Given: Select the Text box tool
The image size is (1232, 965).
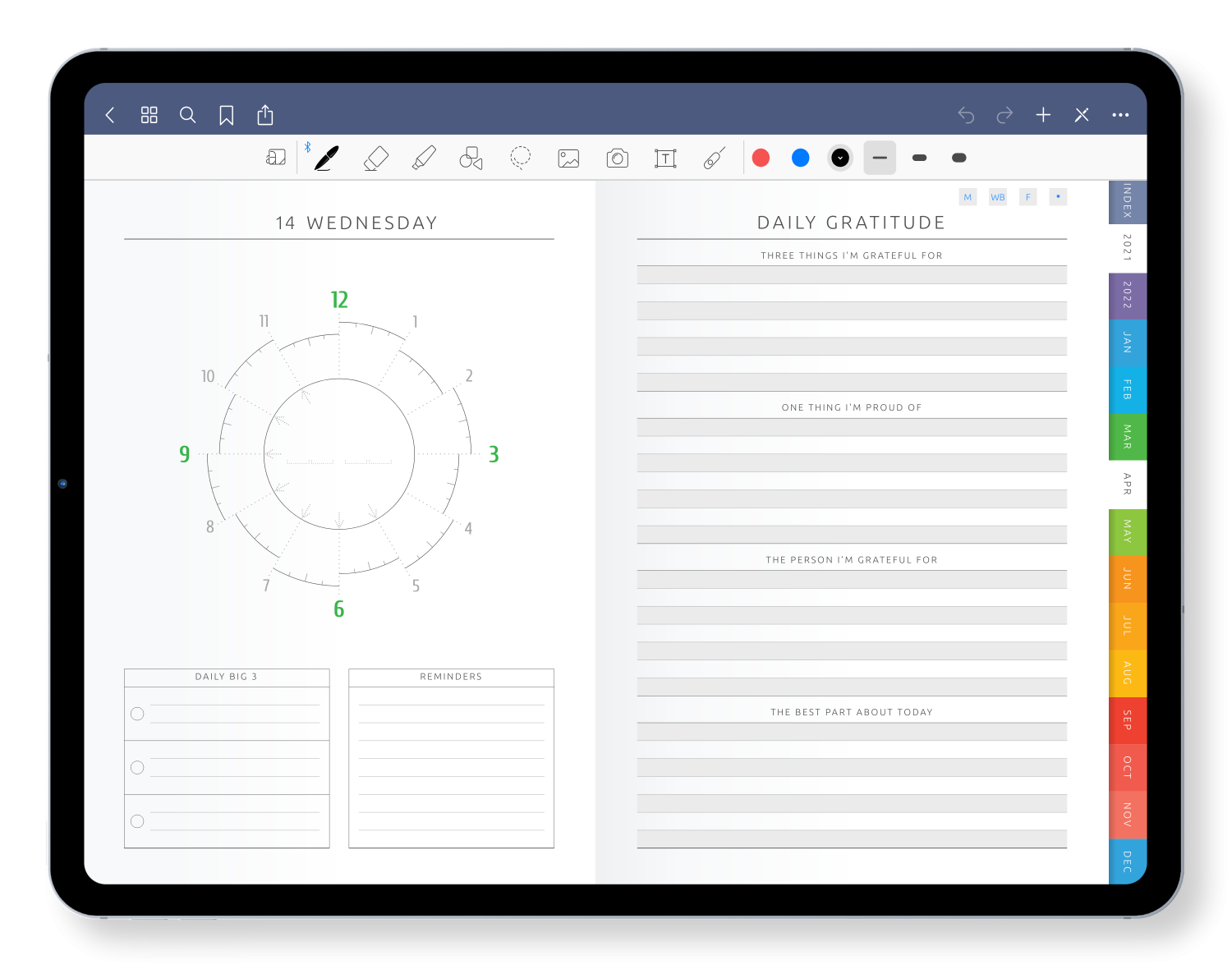Looking at the screenshot, I should (665, 158).
